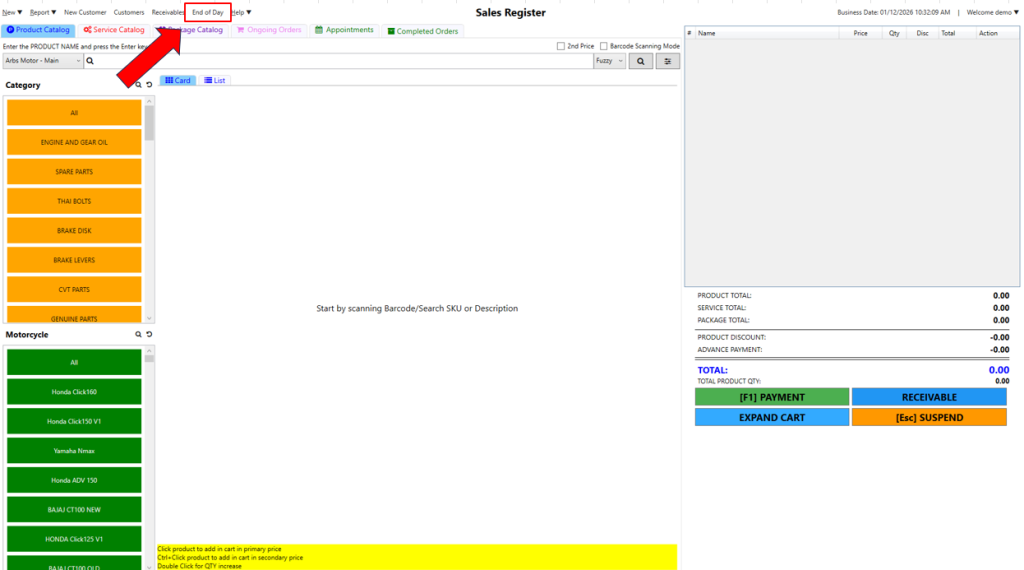The width and height of the screenshot is (1024, 570).
Task: Switch to Card view
Action: [177, 80]
